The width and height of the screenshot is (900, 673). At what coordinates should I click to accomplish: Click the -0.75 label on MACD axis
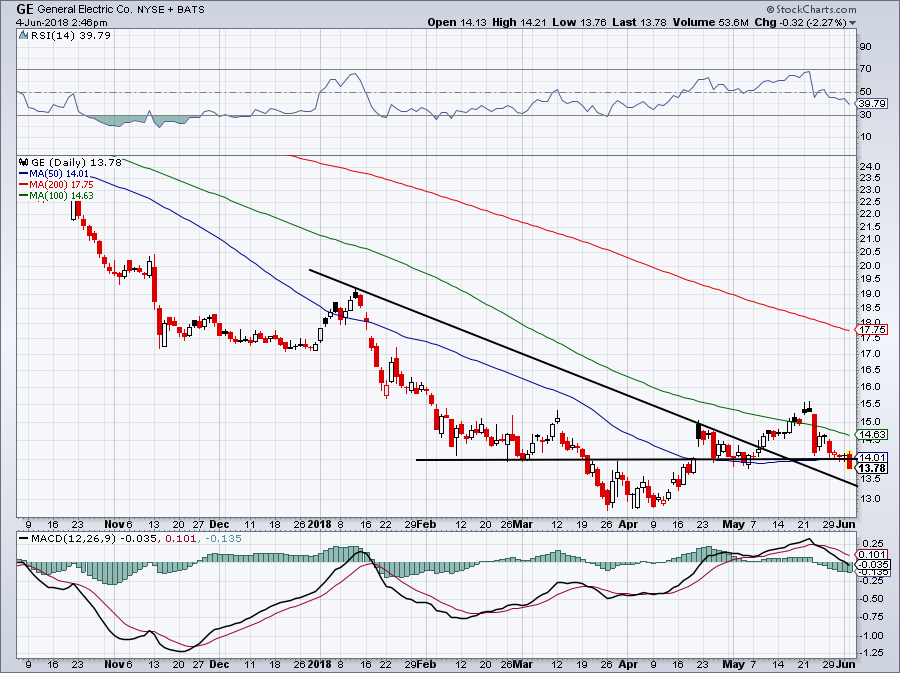tap(870, 617)
